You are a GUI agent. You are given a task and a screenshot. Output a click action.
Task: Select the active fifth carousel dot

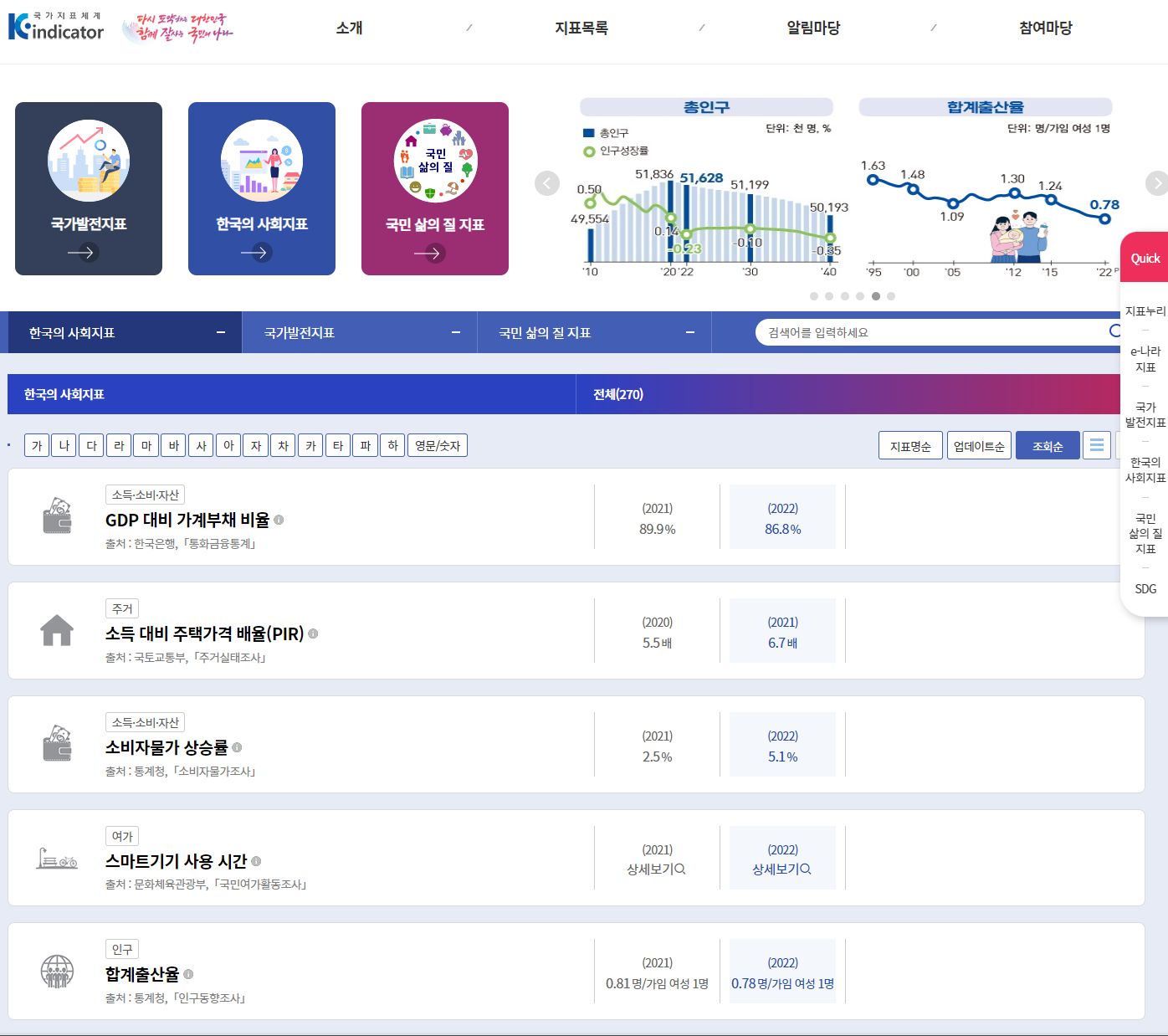[876, 296]
